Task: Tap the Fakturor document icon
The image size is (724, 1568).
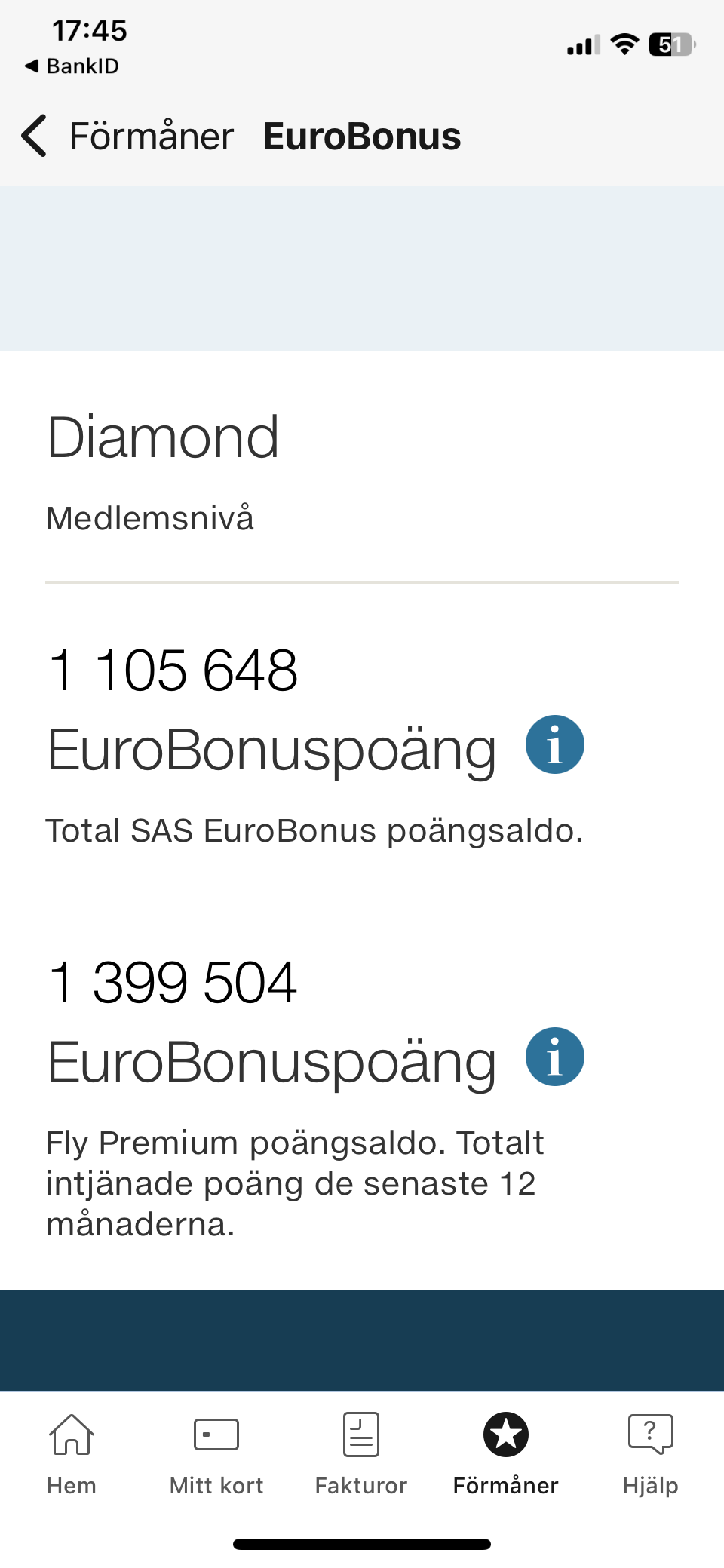Action: [x=361, y=1434]
